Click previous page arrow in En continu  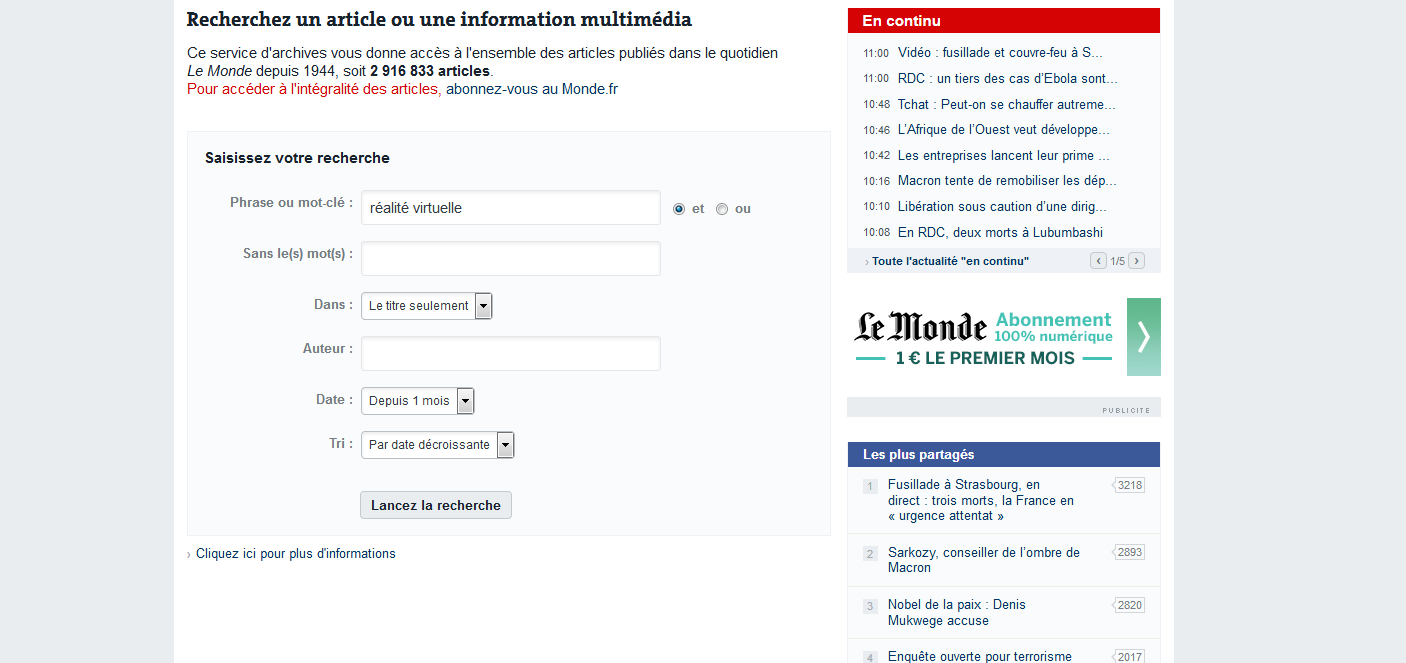tap(1098, 261)
